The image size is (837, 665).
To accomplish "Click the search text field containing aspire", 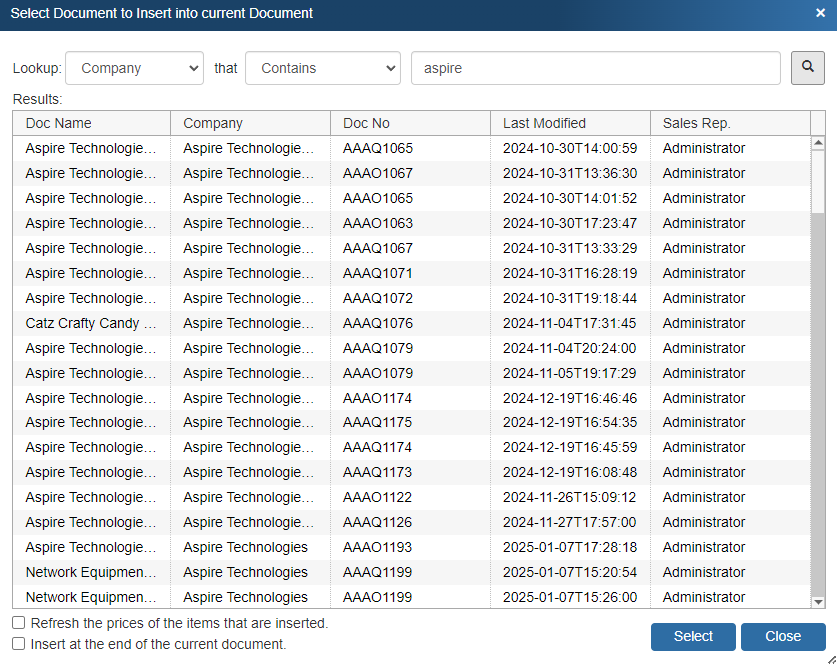I will 595,69.
